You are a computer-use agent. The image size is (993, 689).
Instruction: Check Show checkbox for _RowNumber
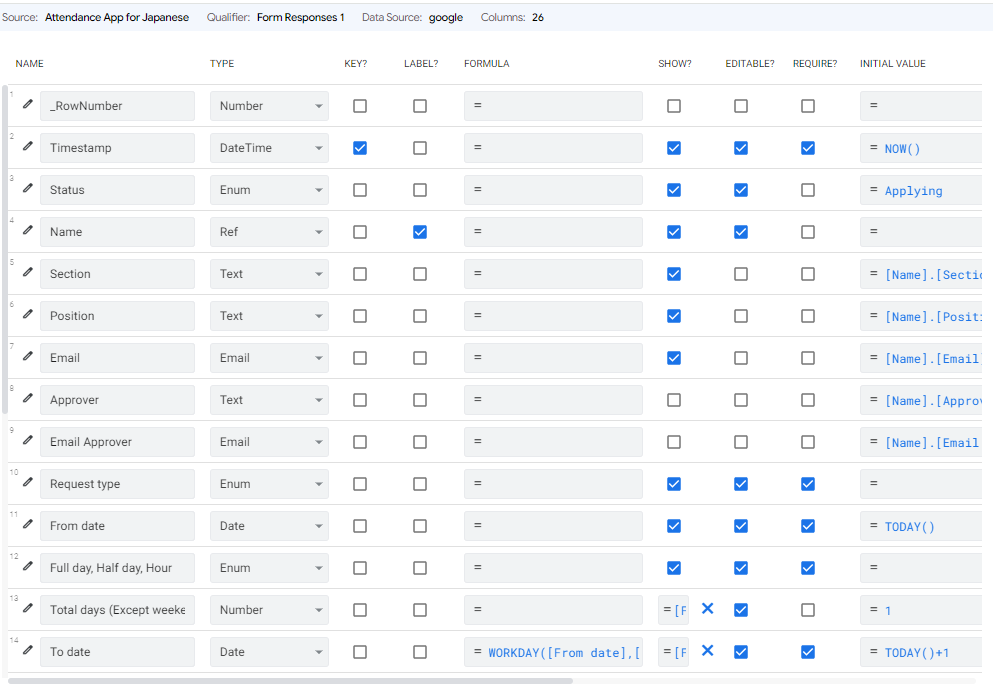[x=674, y=106]
